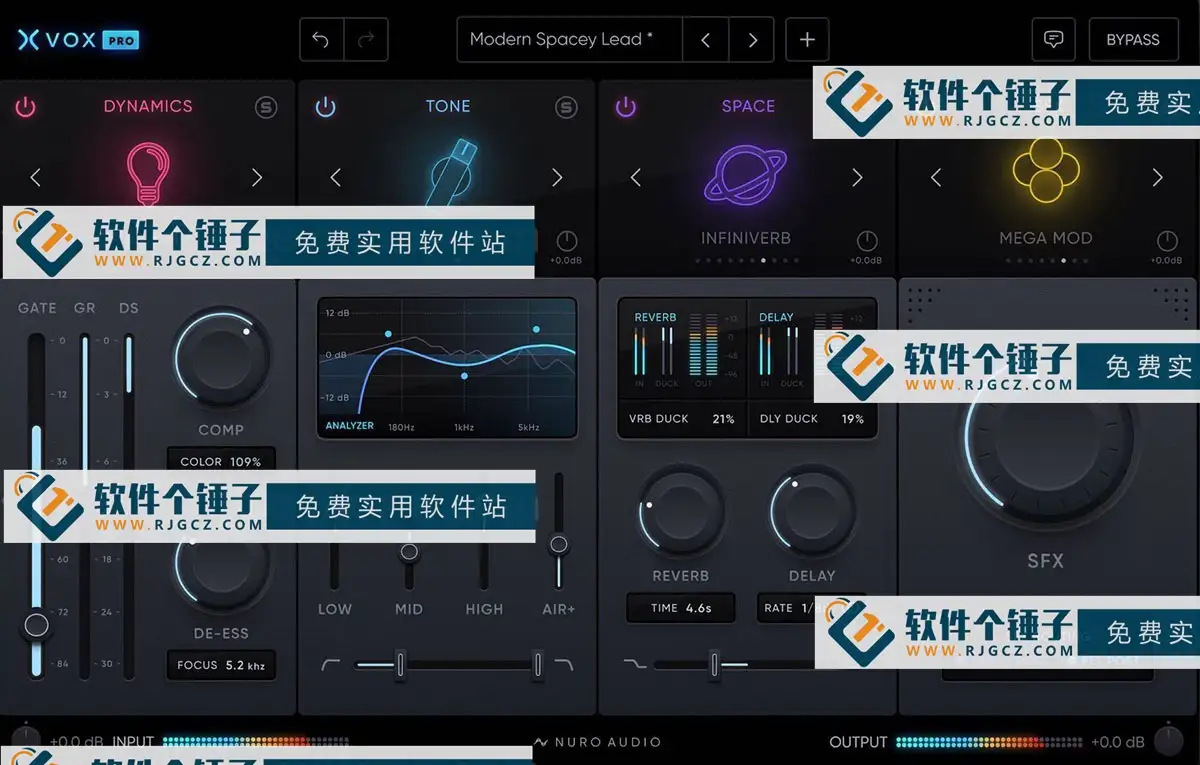Undo the last change
Screen dimensions: 1200x765
click(321, 40)
